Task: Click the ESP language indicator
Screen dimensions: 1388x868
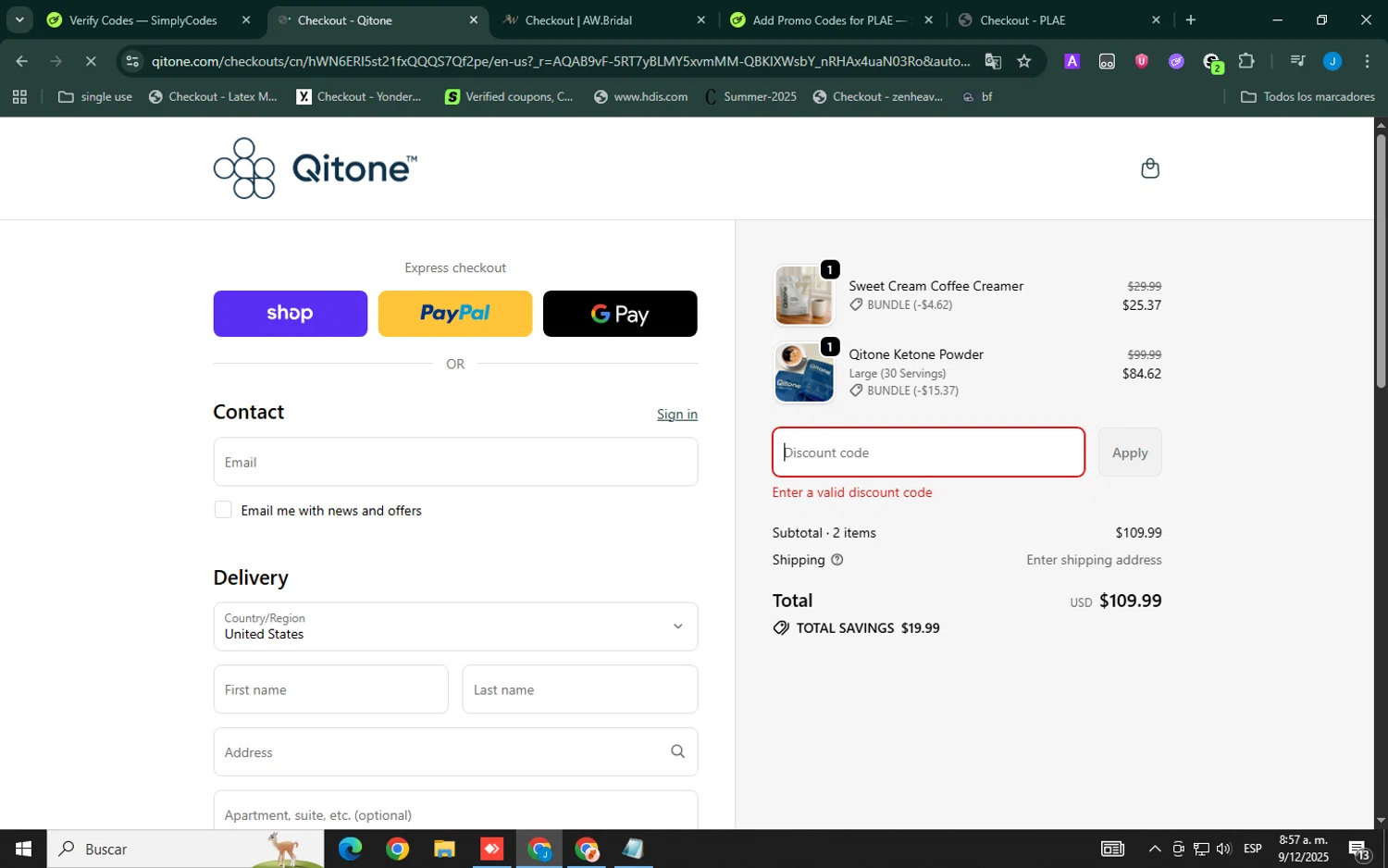Action: (x=1253, y=849)
